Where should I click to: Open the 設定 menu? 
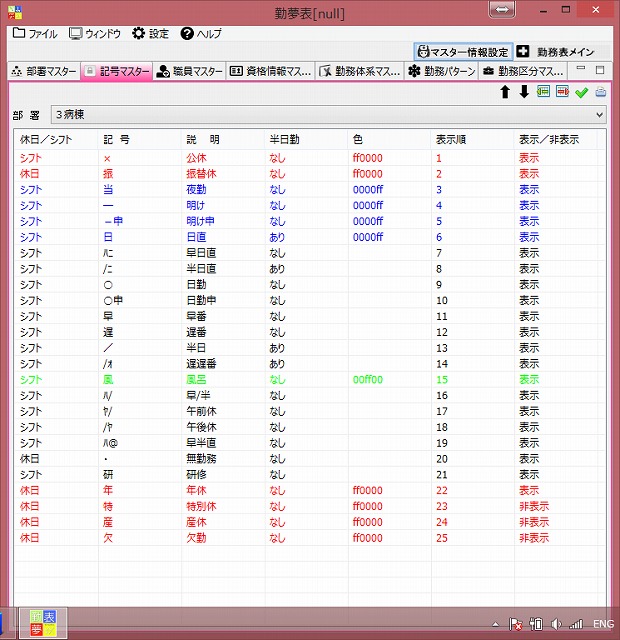click(x=151, y=33)
